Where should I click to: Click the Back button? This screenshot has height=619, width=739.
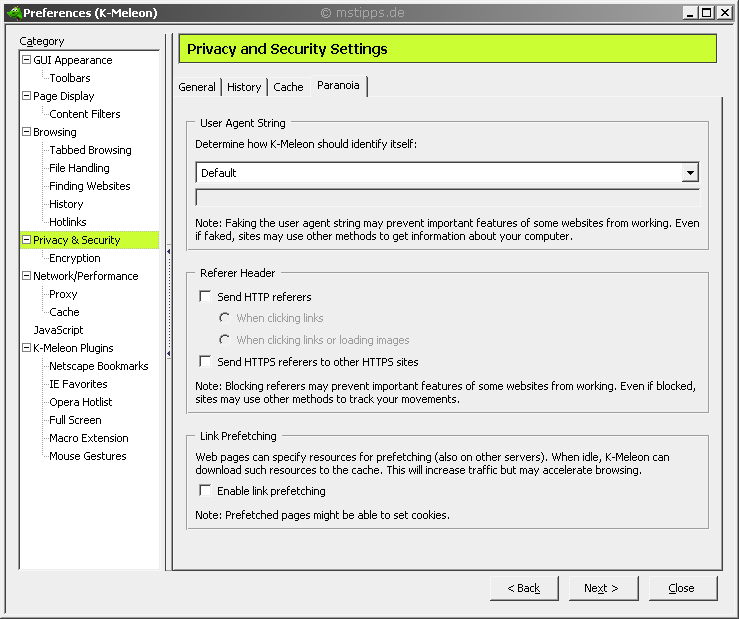524,588
